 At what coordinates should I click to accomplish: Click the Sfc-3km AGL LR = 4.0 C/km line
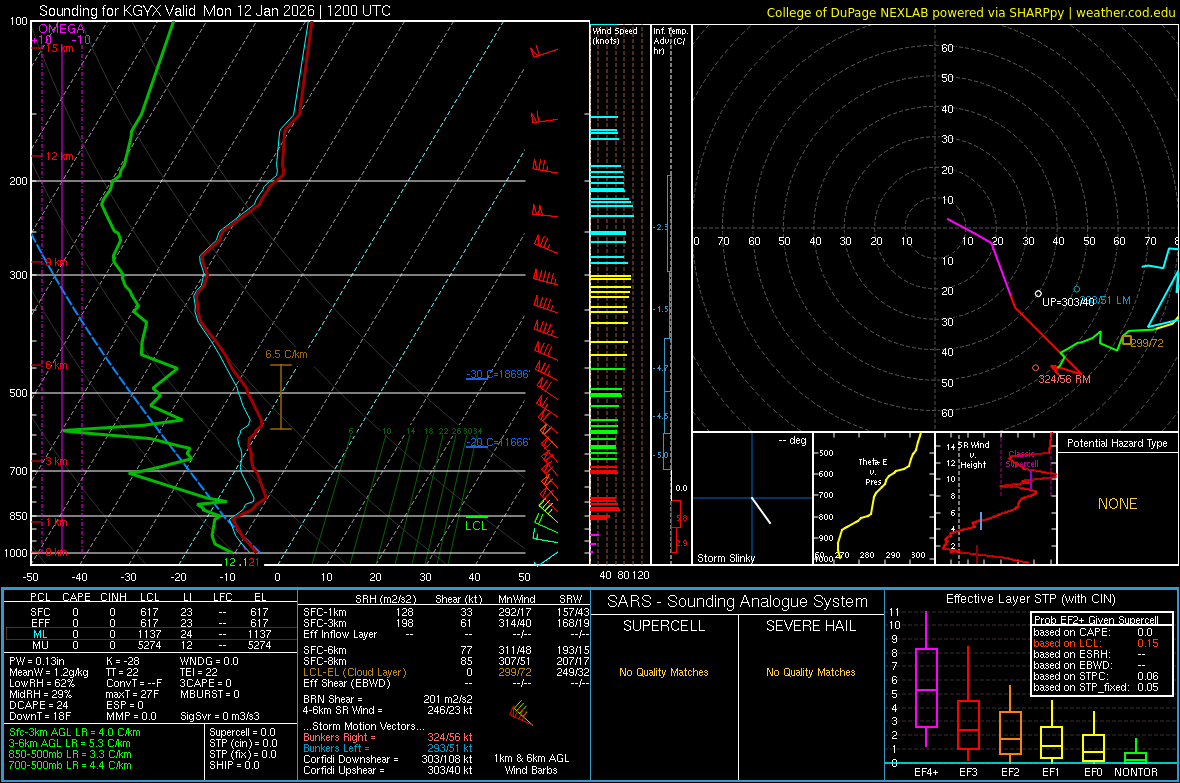click(x=75, y=733)
